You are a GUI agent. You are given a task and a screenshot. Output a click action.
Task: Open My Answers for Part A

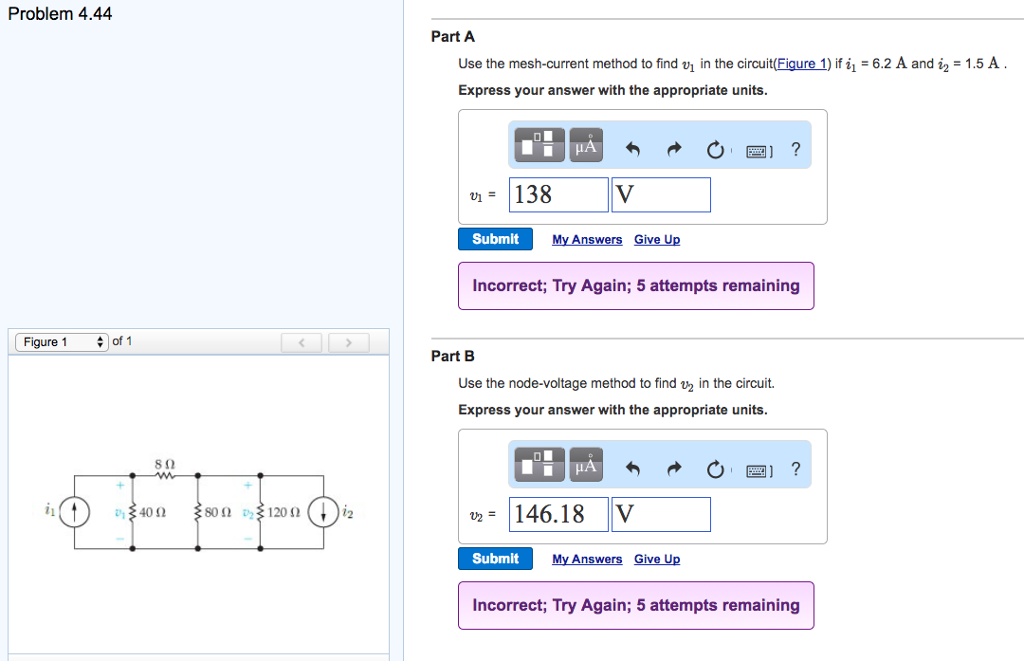(x=586, y=239)
